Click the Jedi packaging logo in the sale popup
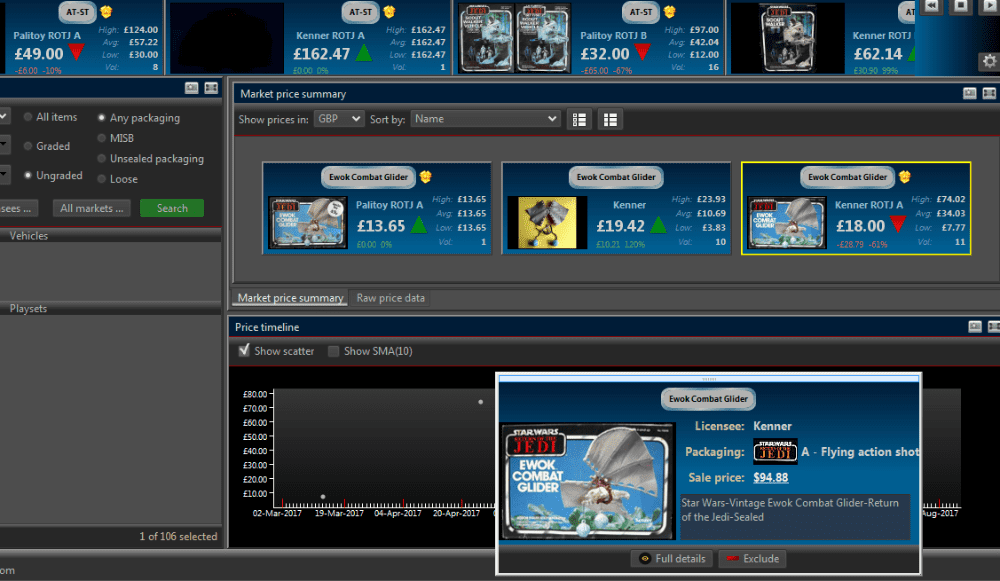 pyautogui.click(x=775, y=452)
